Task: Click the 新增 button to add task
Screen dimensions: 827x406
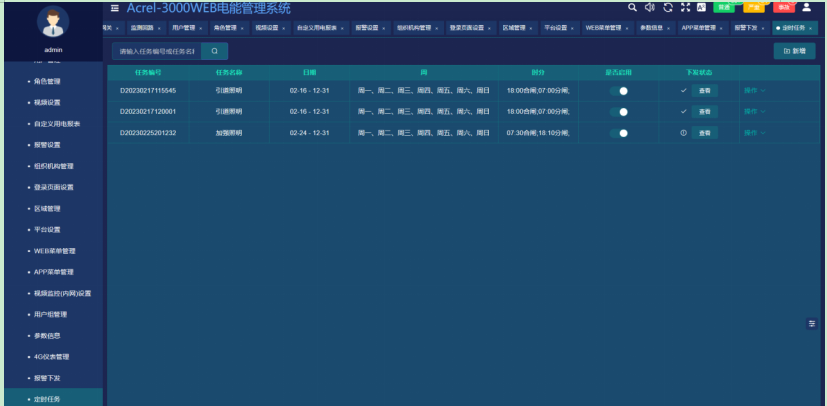Action: click(x=794, y=50)
